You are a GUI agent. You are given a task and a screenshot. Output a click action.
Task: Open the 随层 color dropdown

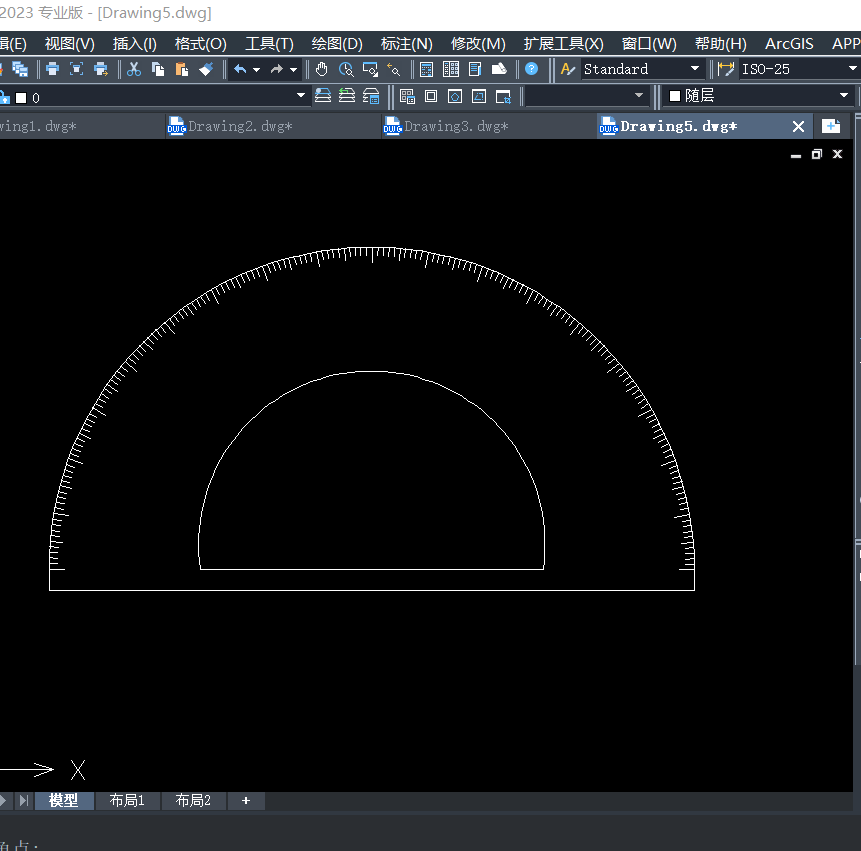coord(843,96)
